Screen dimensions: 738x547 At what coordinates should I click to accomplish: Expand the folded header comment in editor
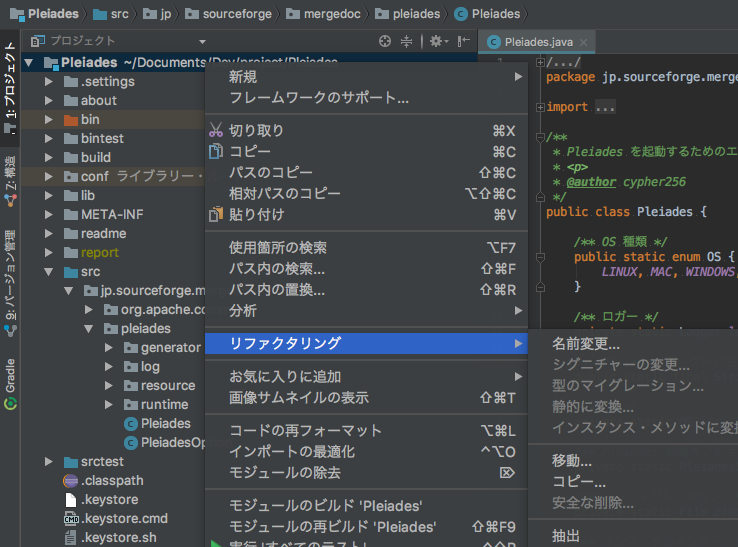[x=540, y=62]
